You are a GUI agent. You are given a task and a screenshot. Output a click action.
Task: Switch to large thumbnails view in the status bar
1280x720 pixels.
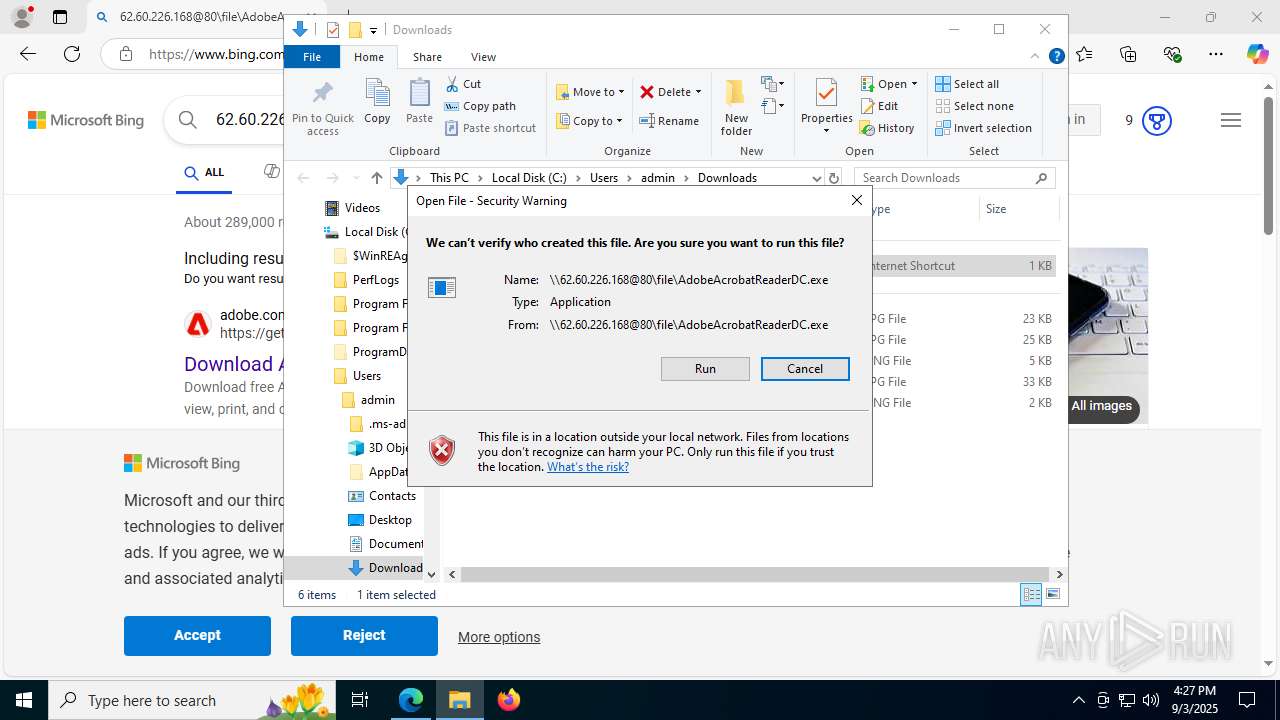click(1053, 595)
